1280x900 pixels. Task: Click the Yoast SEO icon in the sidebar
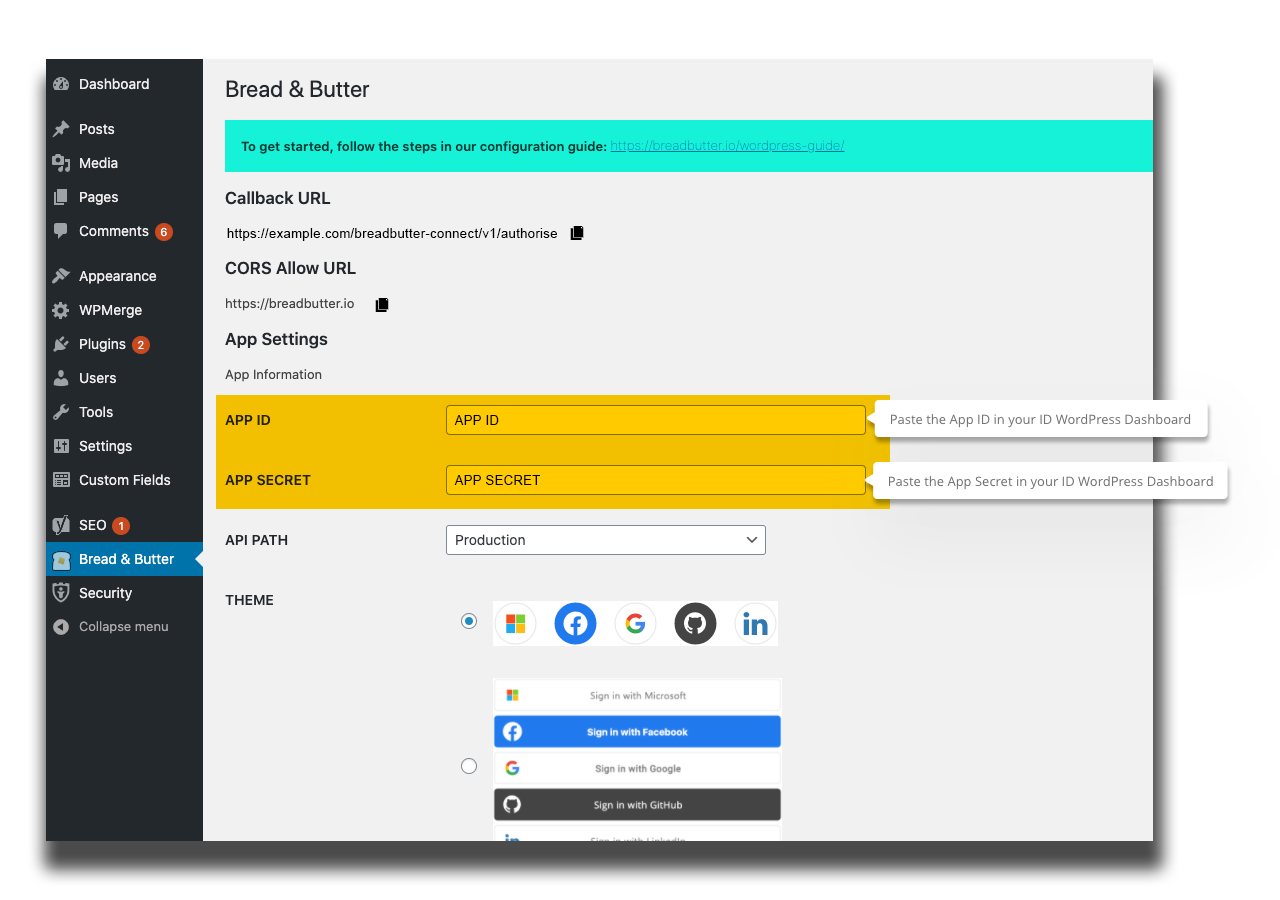click(x=61, y=524)
